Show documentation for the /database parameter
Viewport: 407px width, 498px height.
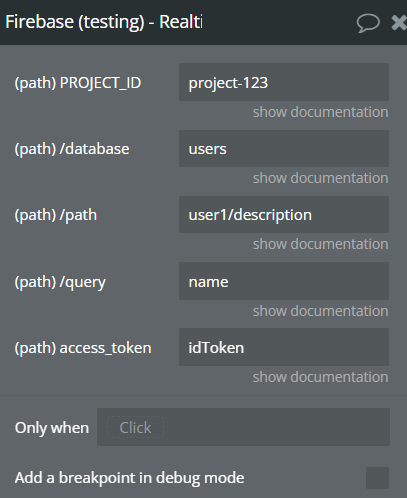click(320, 178)
